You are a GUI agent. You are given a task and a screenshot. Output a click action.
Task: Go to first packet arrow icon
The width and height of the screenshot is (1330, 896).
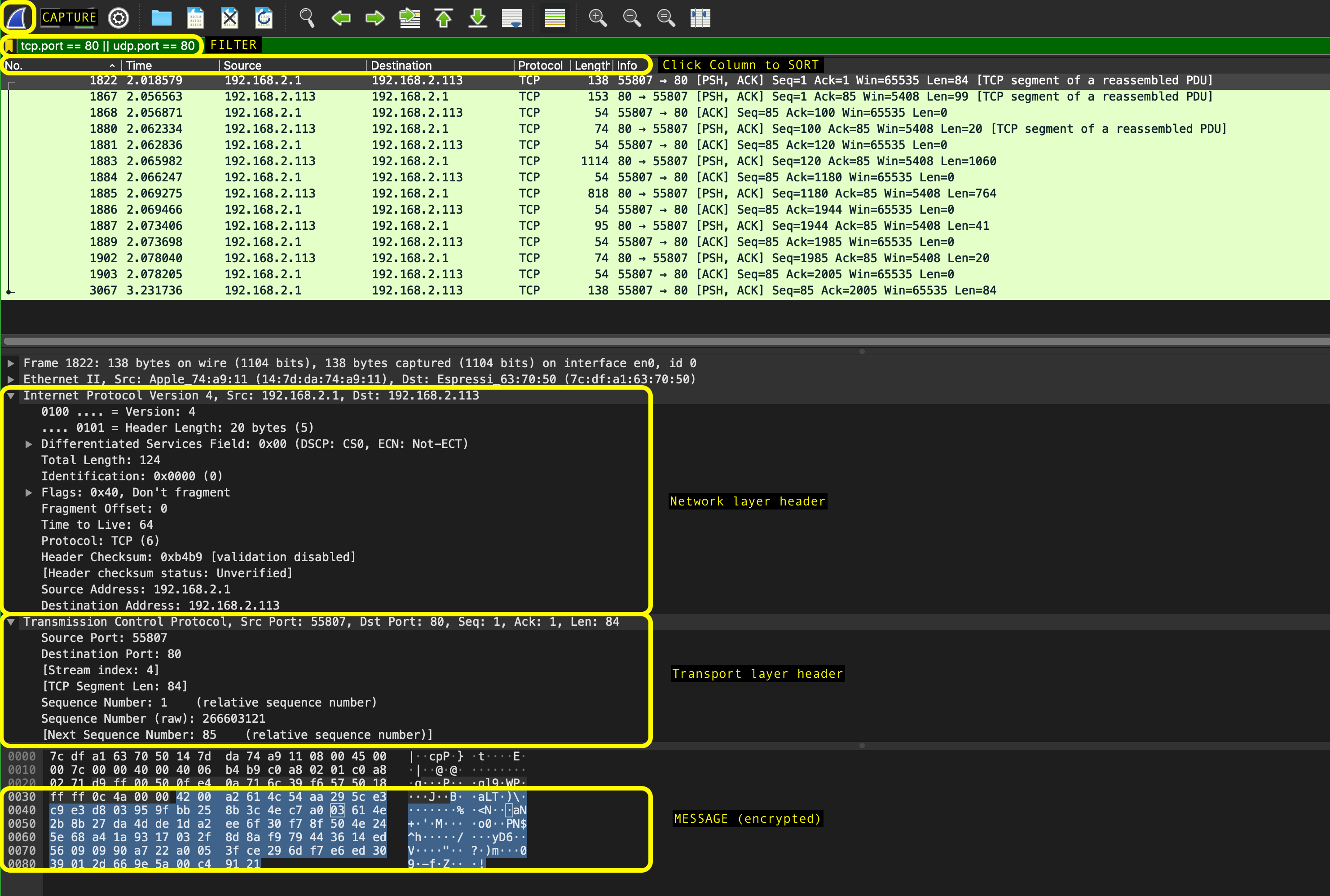[444, 18]
